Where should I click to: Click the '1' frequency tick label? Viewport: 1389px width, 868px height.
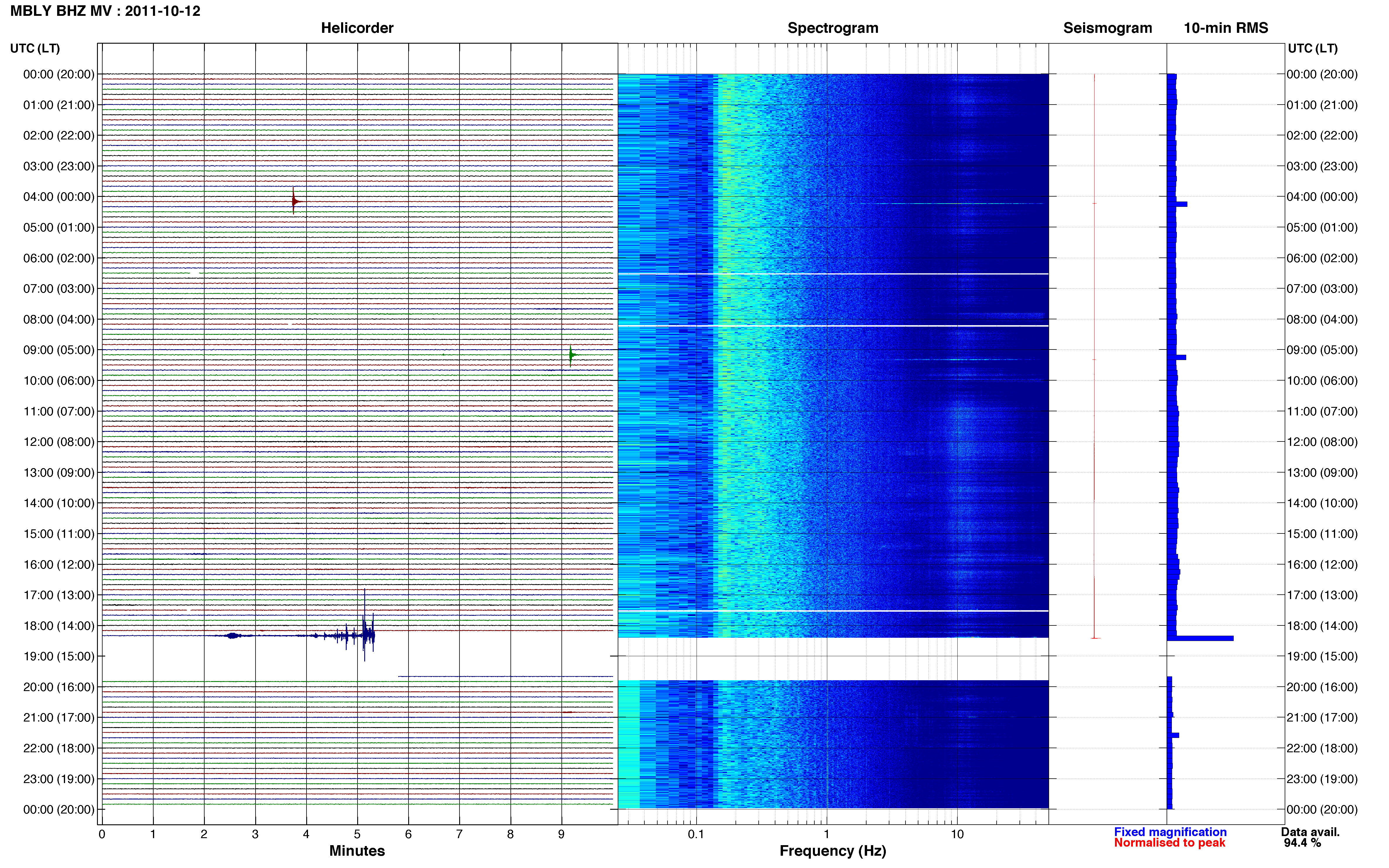[x=826, y=834]
